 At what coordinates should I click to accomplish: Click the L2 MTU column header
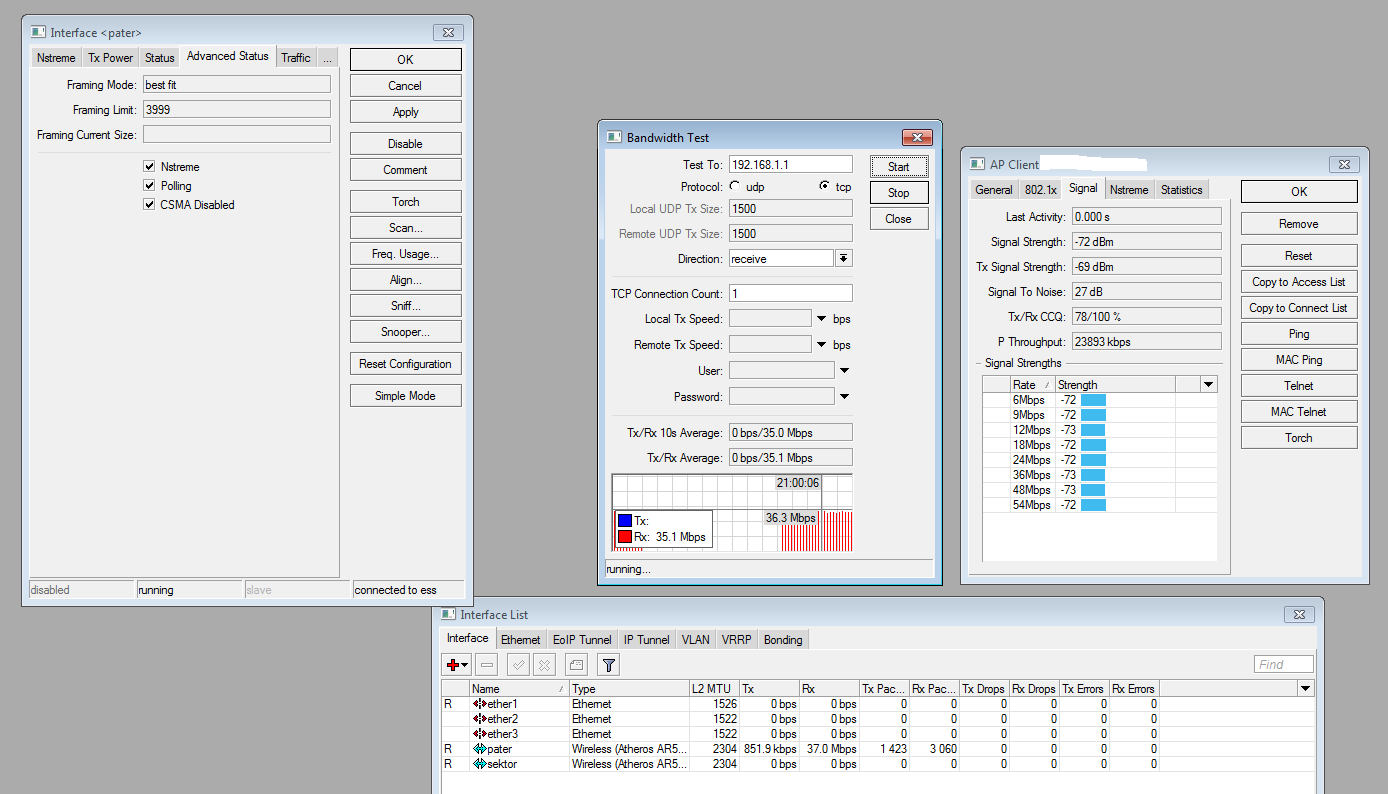713,689
